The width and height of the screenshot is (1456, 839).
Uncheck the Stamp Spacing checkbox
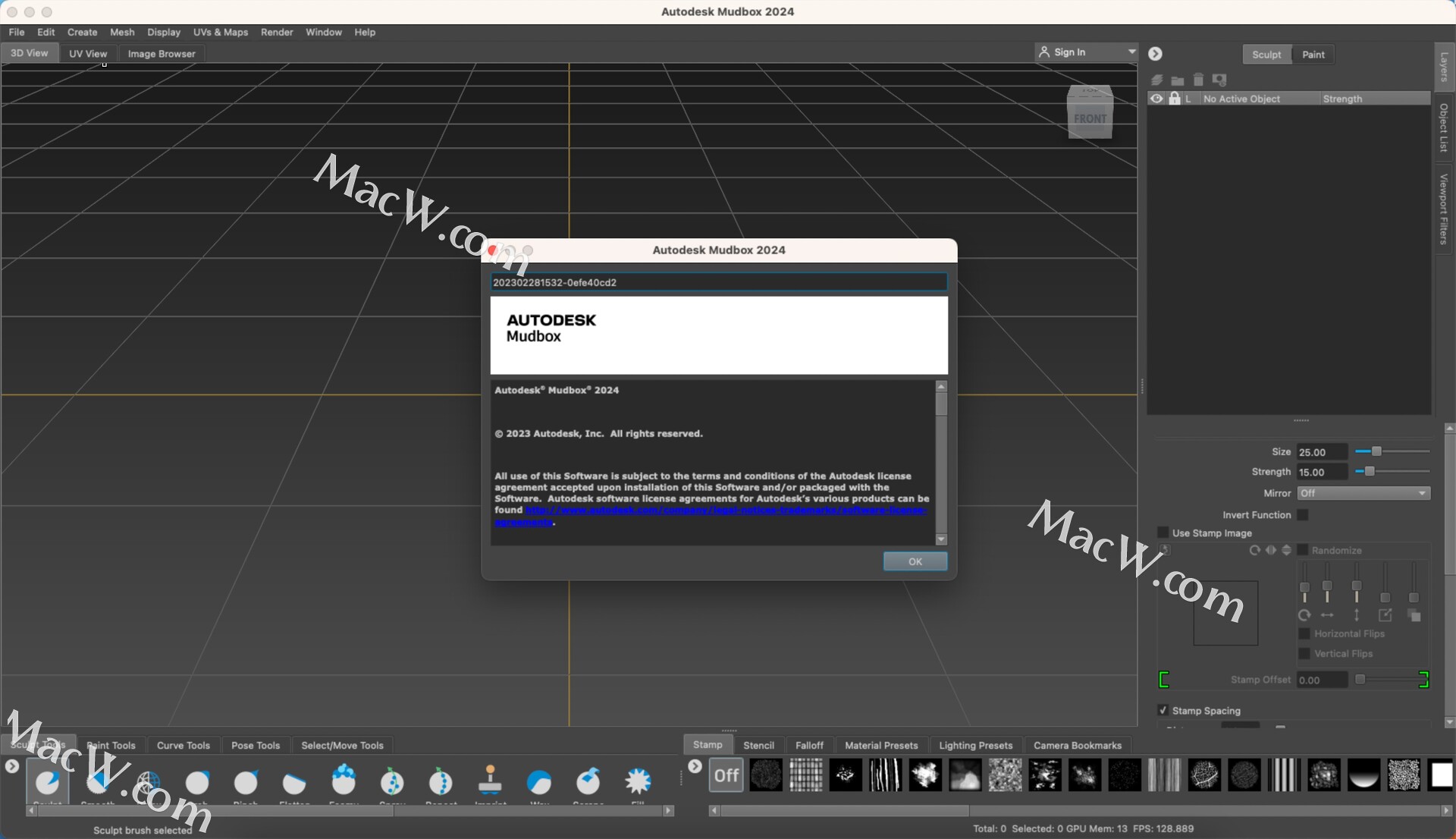pyautogui.click(x=1163, y=710)
